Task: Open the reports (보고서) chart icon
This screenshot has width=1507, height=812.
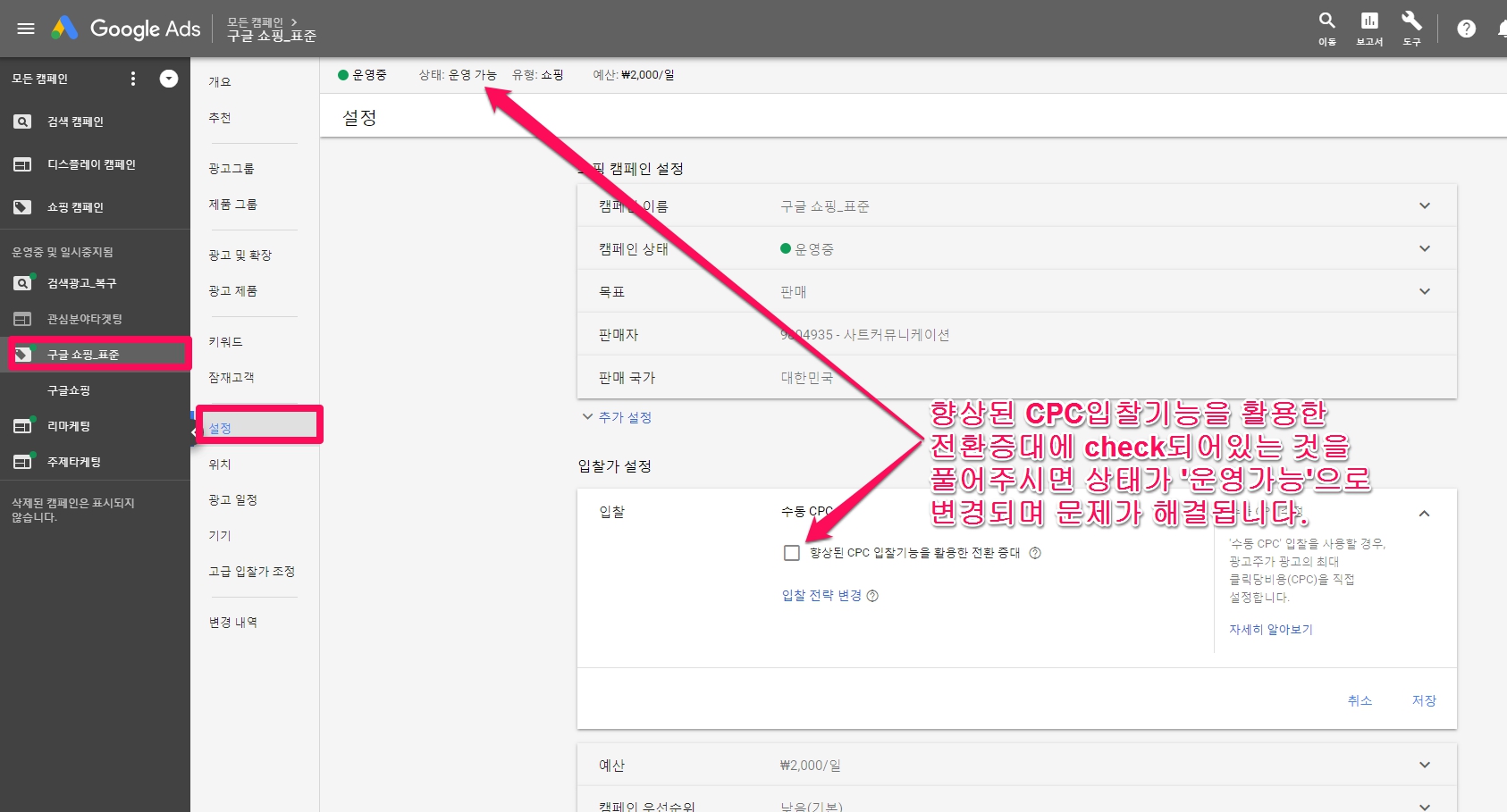Action: point(1368,21)
